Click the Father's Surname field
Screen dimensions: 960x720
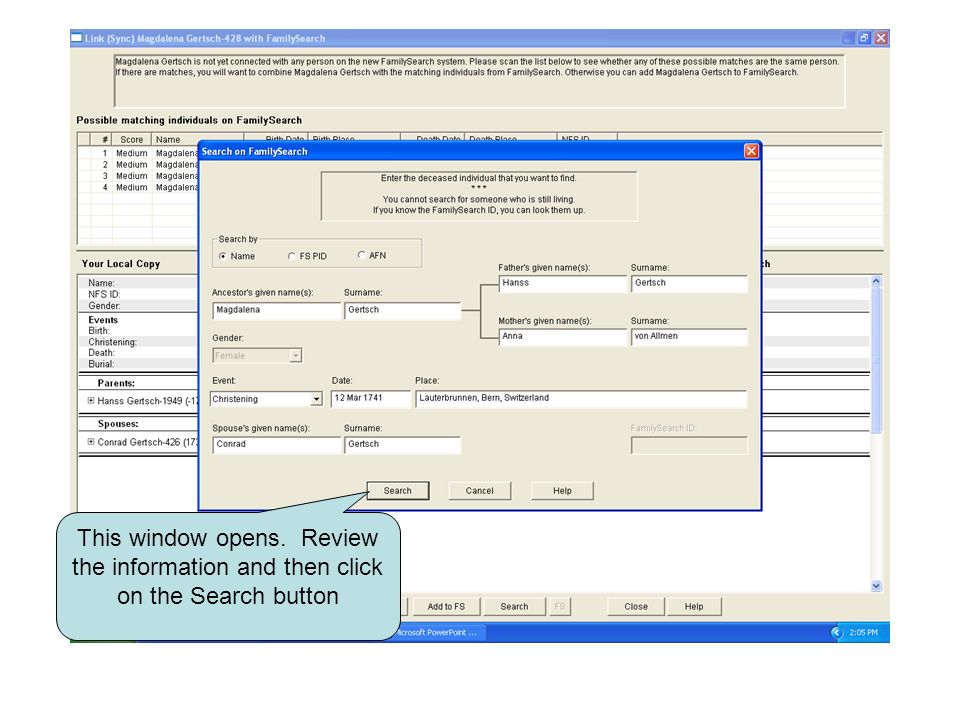pos(689,283)
